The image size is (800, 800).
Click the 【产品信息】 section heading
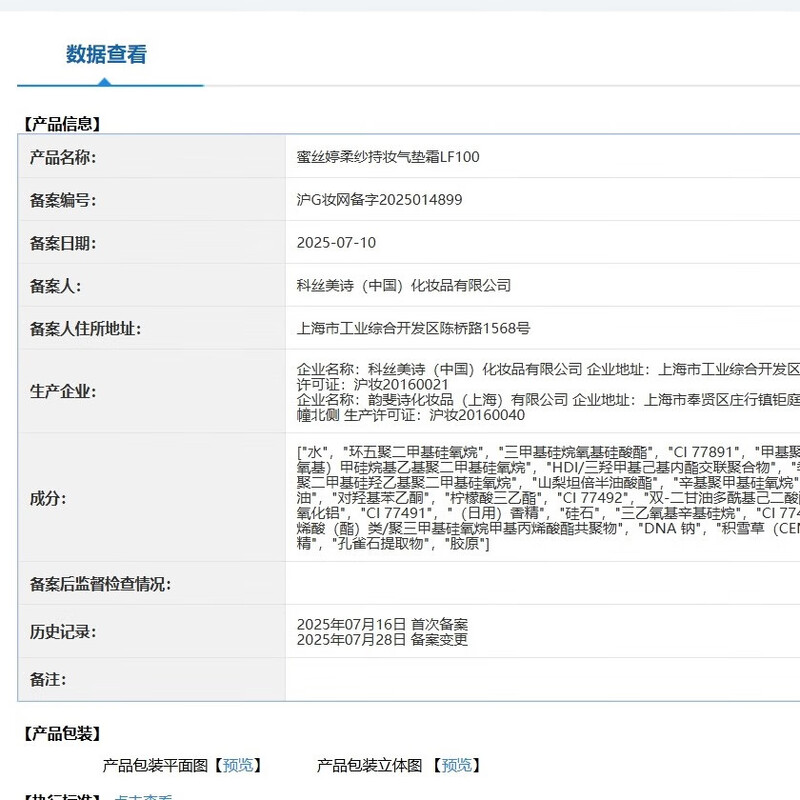(x=62, y=124)
